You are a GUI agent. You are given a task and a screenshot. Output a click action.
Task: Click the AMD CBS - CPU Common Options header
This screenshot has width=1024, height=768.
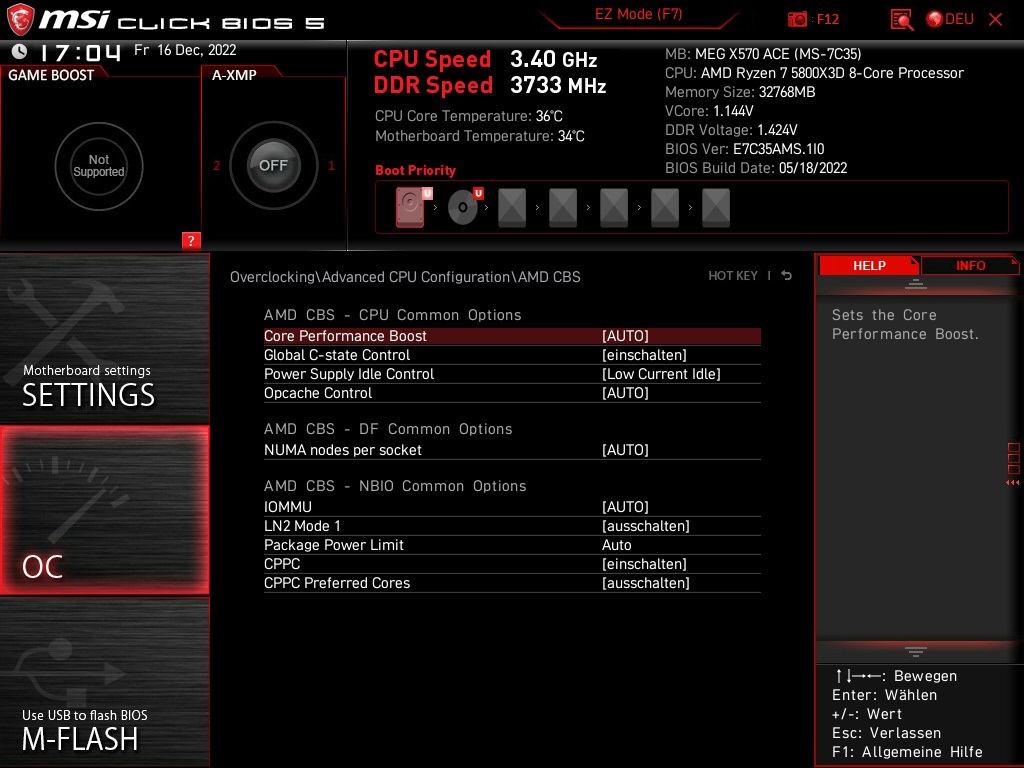coord(392,315)
